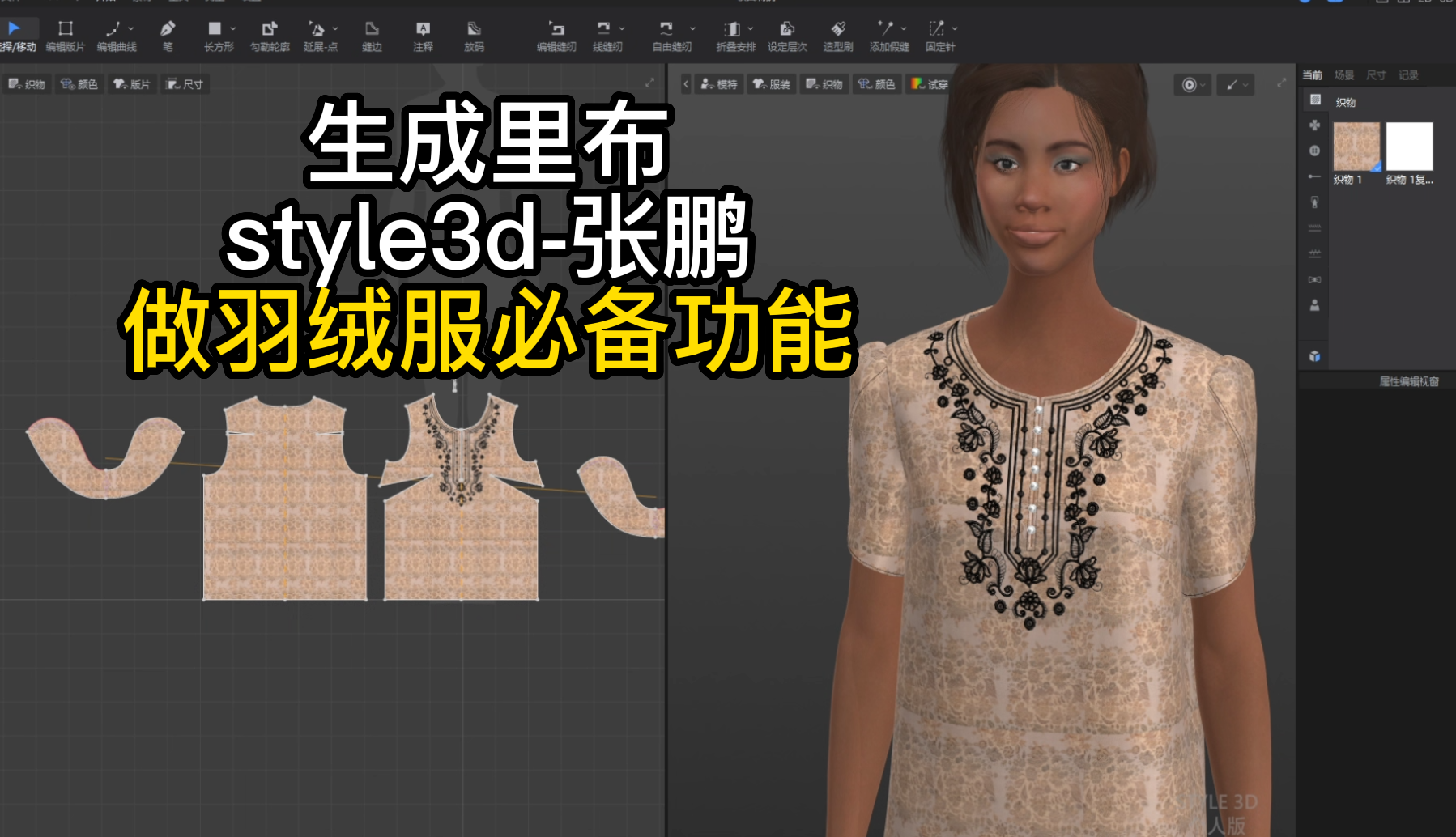This screenshot has height=837, width=1456.
Task: Open 编辑曲线 tool dropdown arrow
Action: pyautogui.click(x=130, y=28)
